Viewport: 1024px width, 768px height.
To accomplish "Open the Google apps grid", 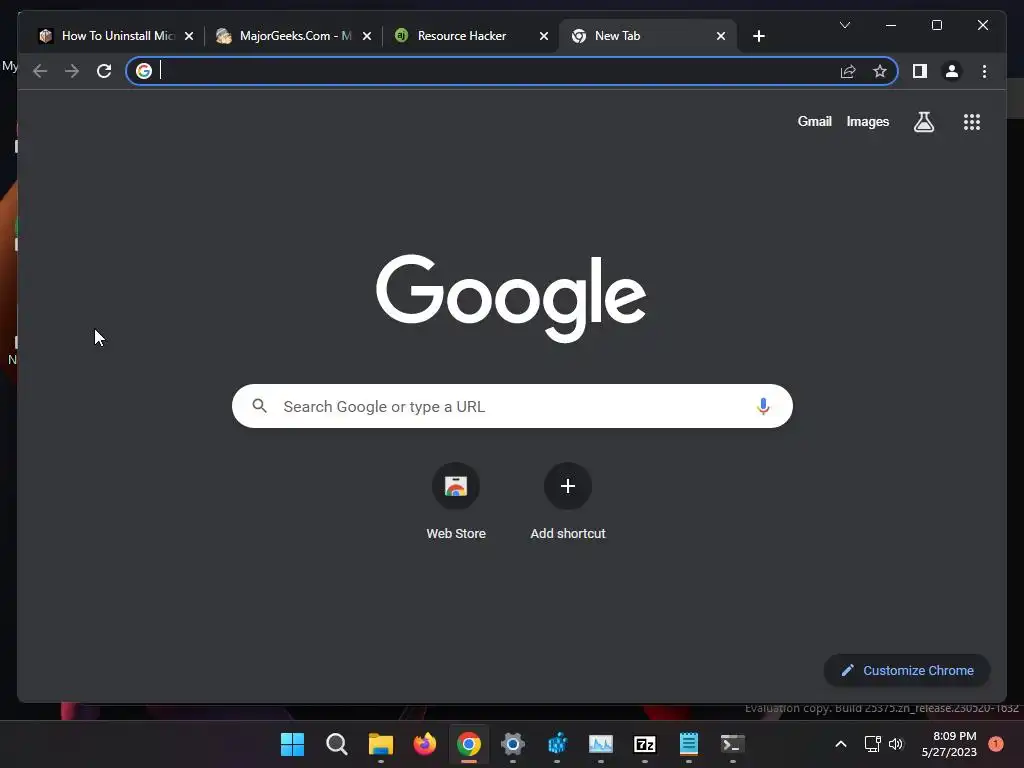I will (x=972, y=121).
